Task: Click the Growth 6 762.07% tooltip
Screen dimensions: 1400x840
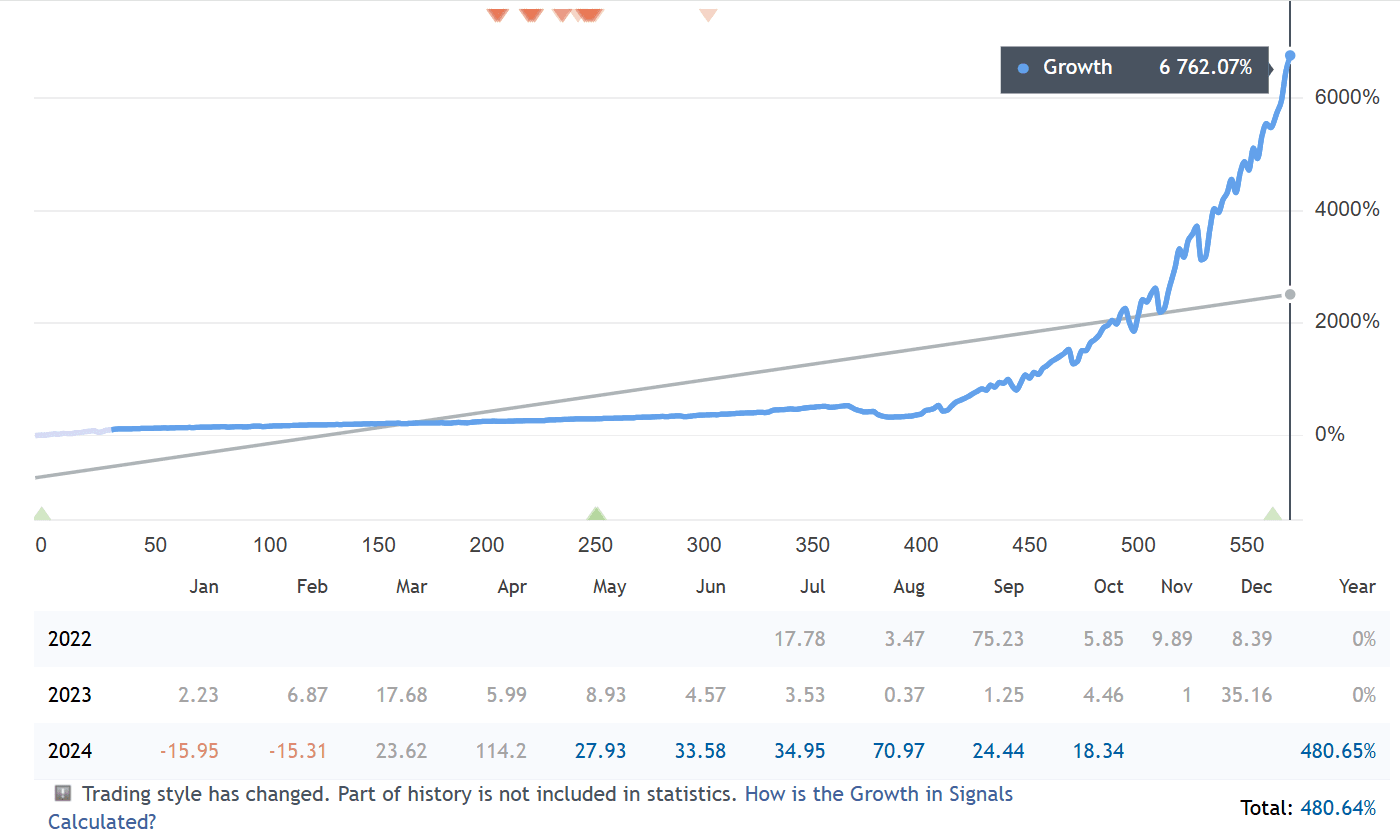Action: point(1134,69)
